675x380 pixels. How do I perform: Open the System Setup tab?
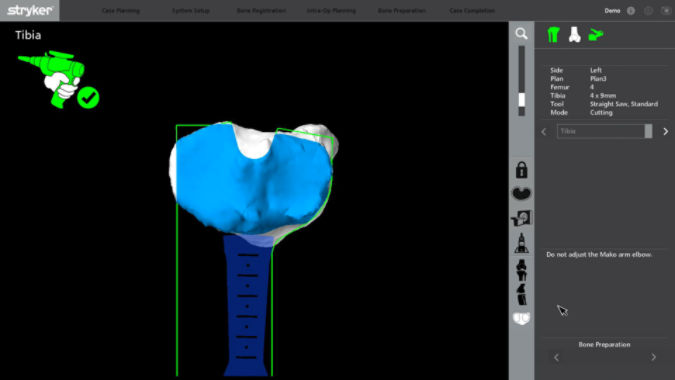tap(191, 11)
